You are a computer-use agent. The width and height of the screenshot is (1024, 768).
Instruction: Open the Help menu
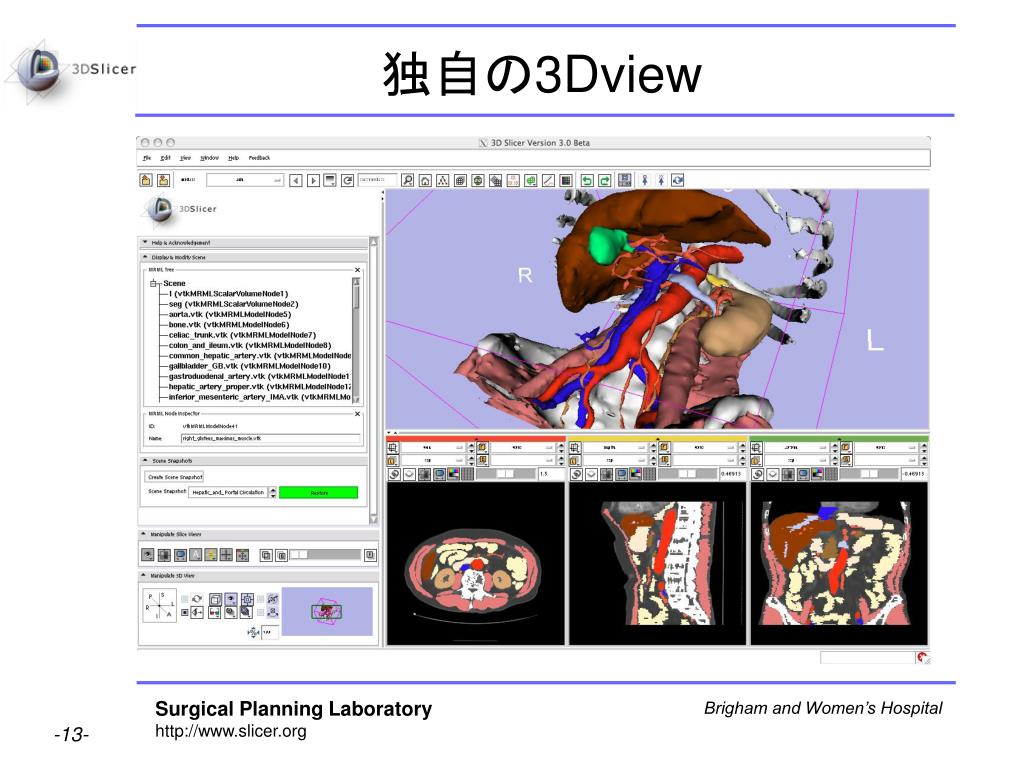tap(233, 158)
